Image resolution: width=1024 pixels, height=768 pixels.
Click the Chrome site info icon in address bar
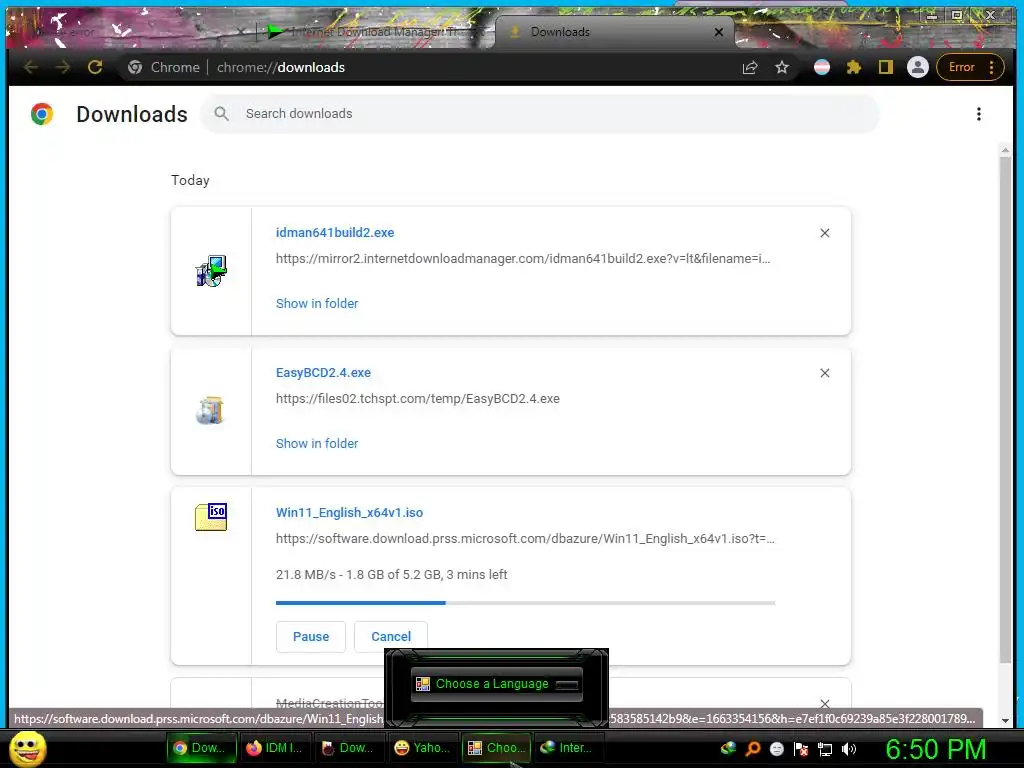[135, 67]
